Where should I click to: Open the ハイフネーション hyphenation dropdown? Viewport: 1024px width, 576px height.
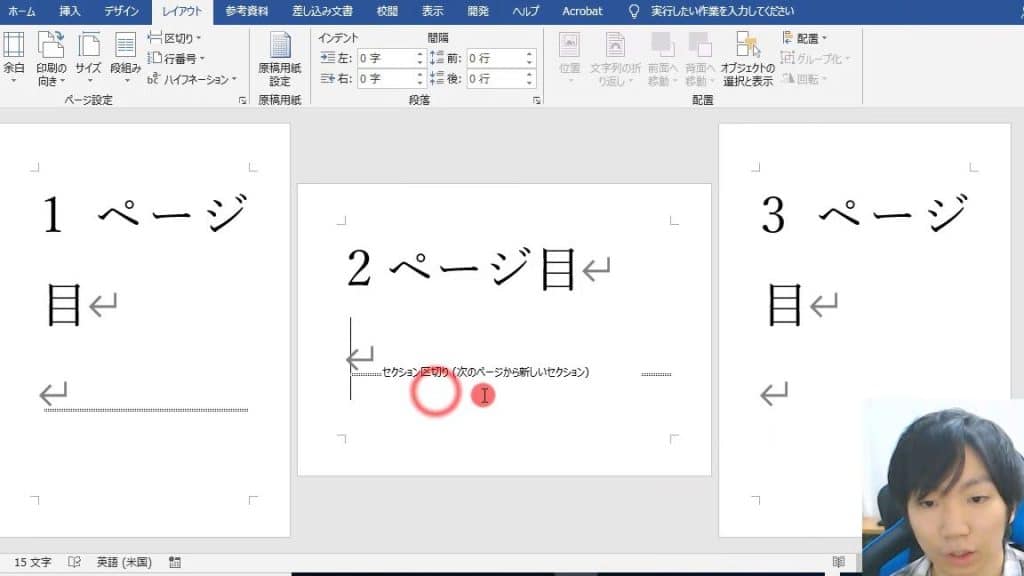[x=193, y=79]
